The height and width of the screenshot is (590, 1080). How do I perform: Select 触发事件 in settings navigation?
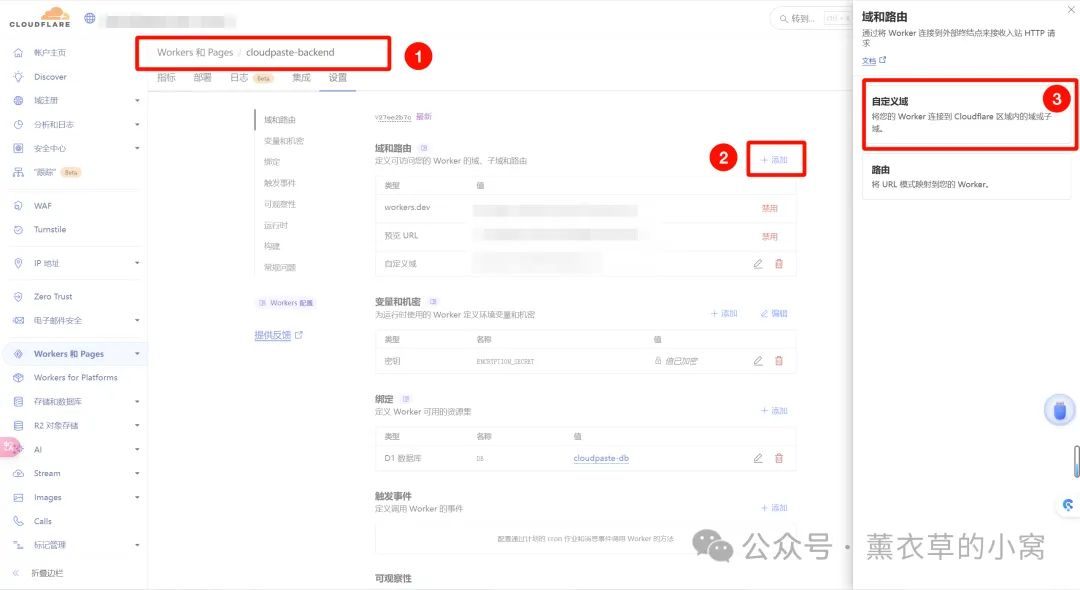coord(280,183)
